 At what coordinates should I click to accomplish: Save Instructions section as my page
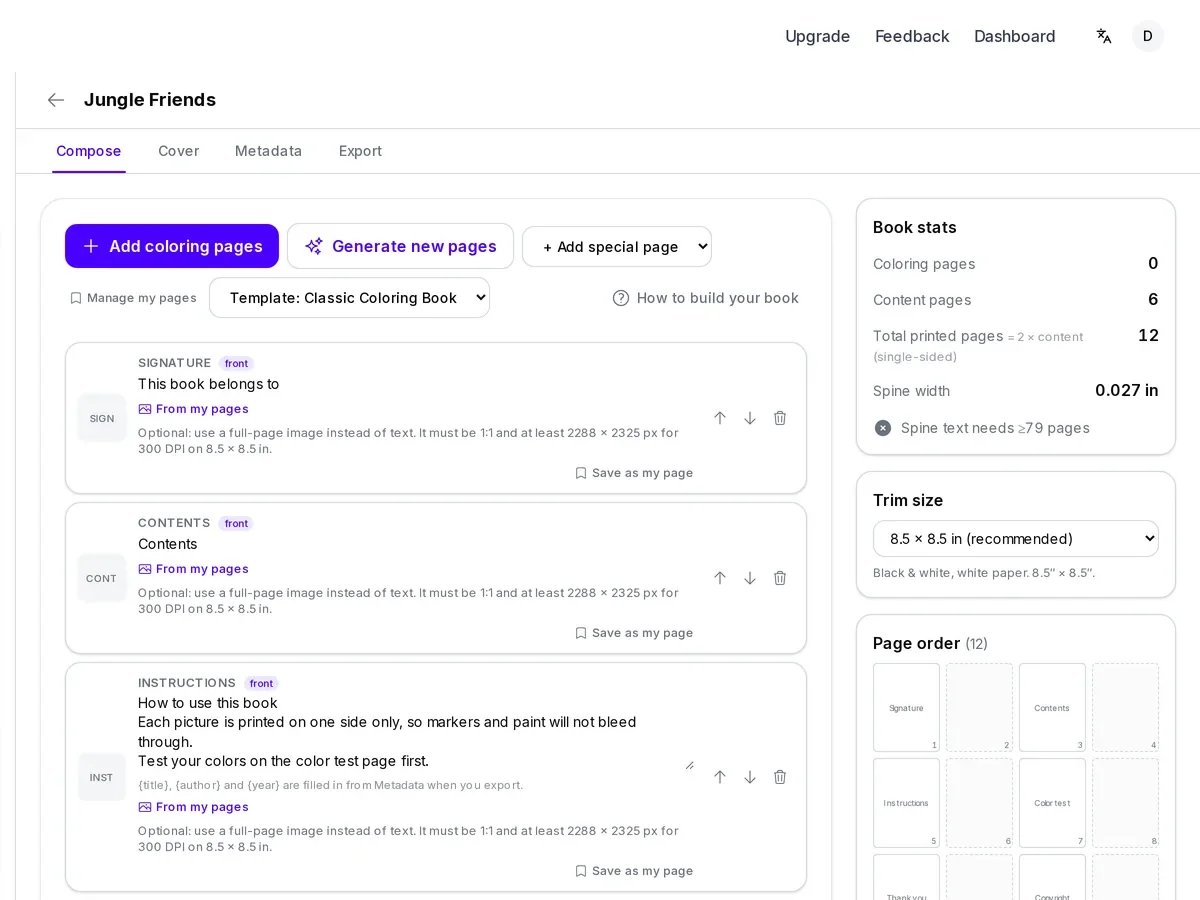point(634,871)
